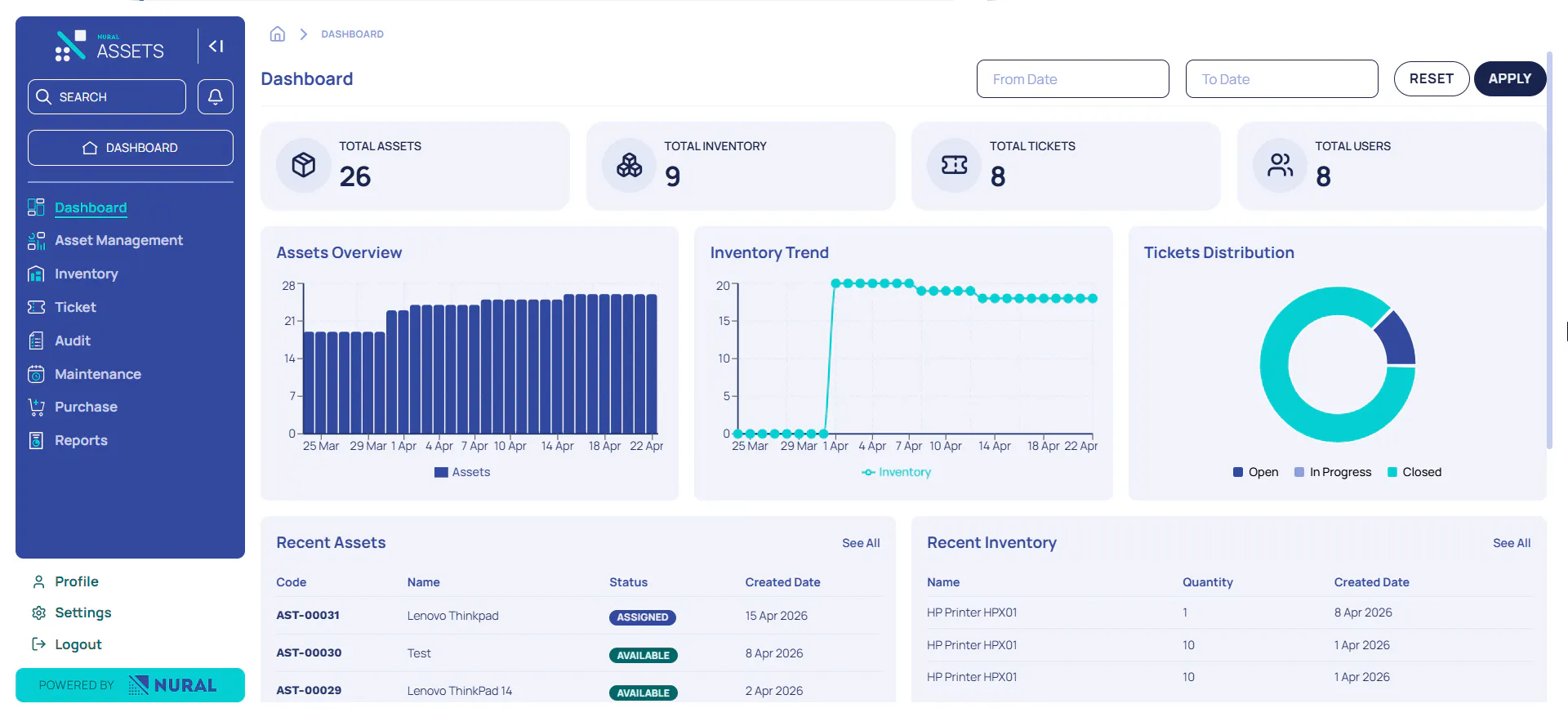1568x717 pixels.
Task: Click the Open dark blue donut segment
Action: [1396, 339]
